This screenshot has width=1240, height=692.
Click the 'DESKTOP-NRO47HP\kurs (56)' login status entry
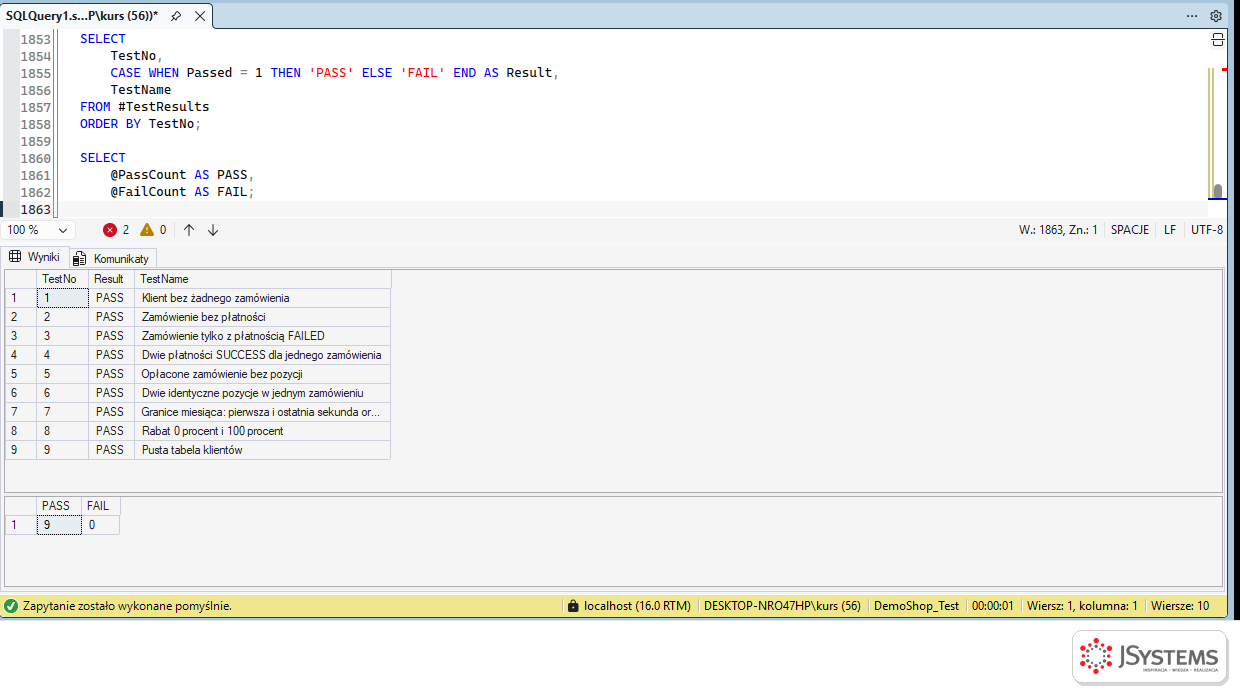(x=782, y=606)
